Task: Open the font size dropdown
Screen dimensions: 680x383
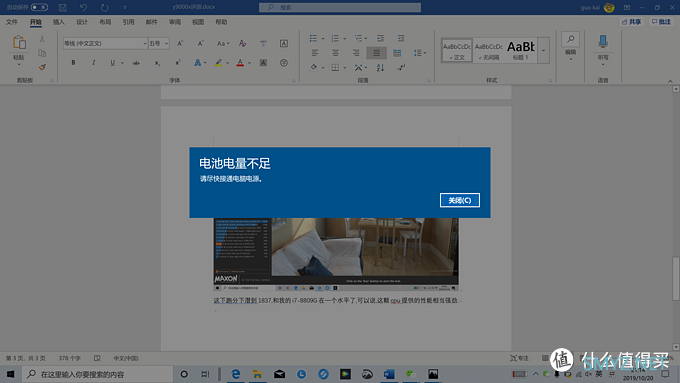Action: 166,43
